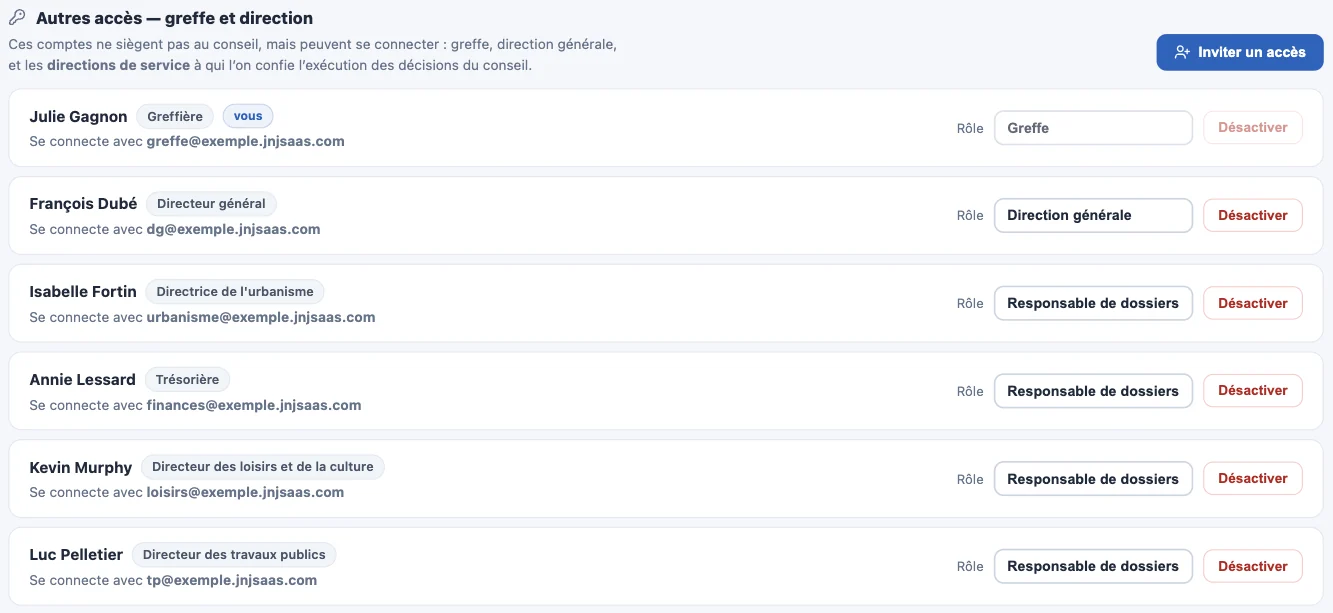Click the Directeur des loisirs et de la culture badge

[x=262, y=467]
